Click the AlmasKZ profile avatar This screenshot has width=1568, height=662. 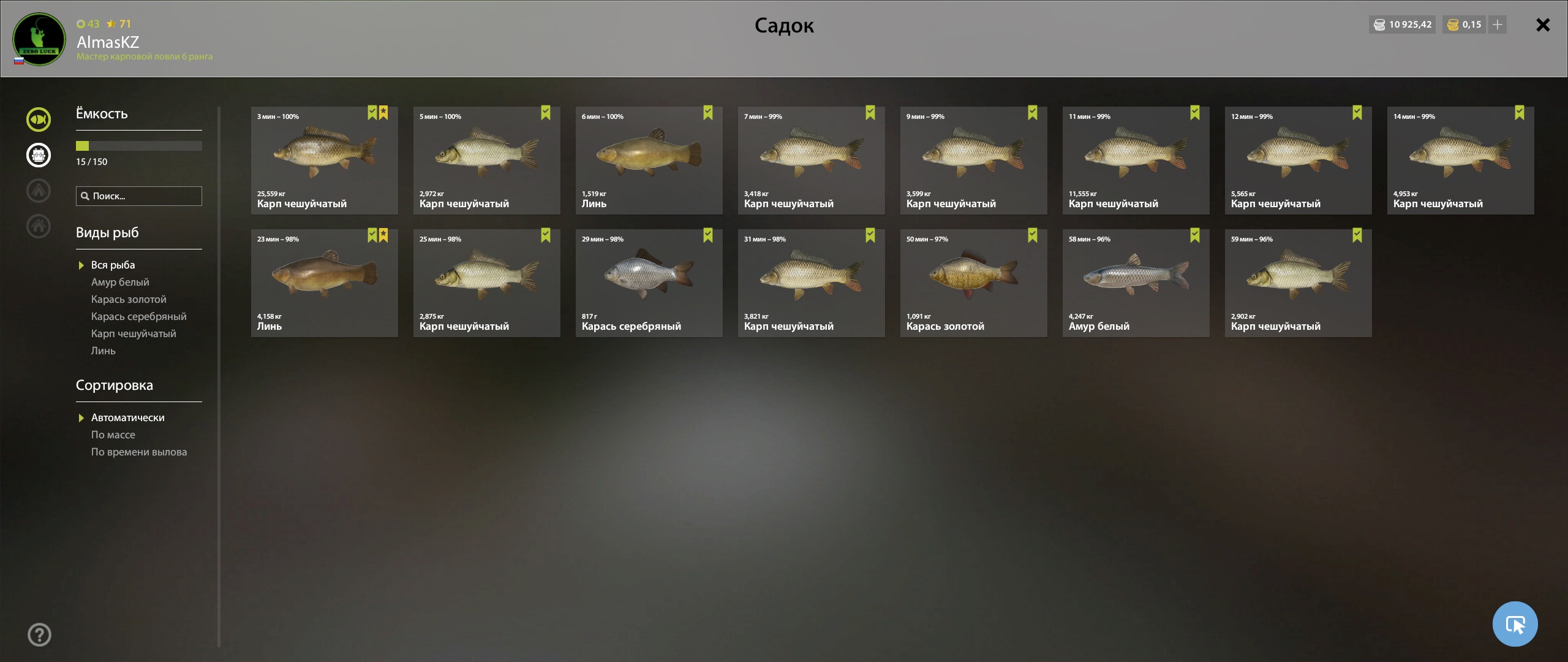point(39,39)
